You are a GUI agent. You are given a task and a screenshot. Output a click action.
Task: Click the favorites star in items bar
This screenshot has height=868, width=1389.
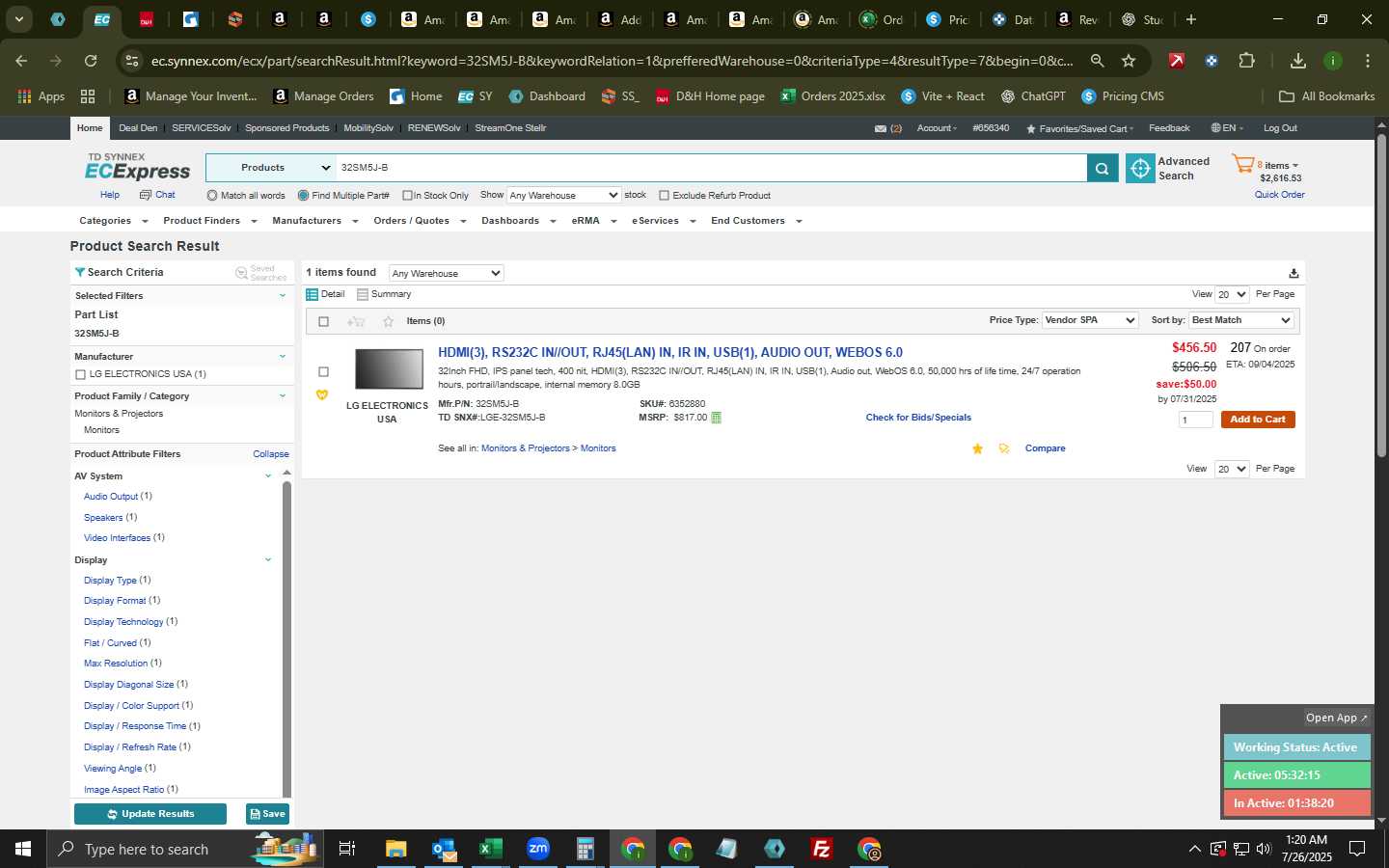pos(388,321)
